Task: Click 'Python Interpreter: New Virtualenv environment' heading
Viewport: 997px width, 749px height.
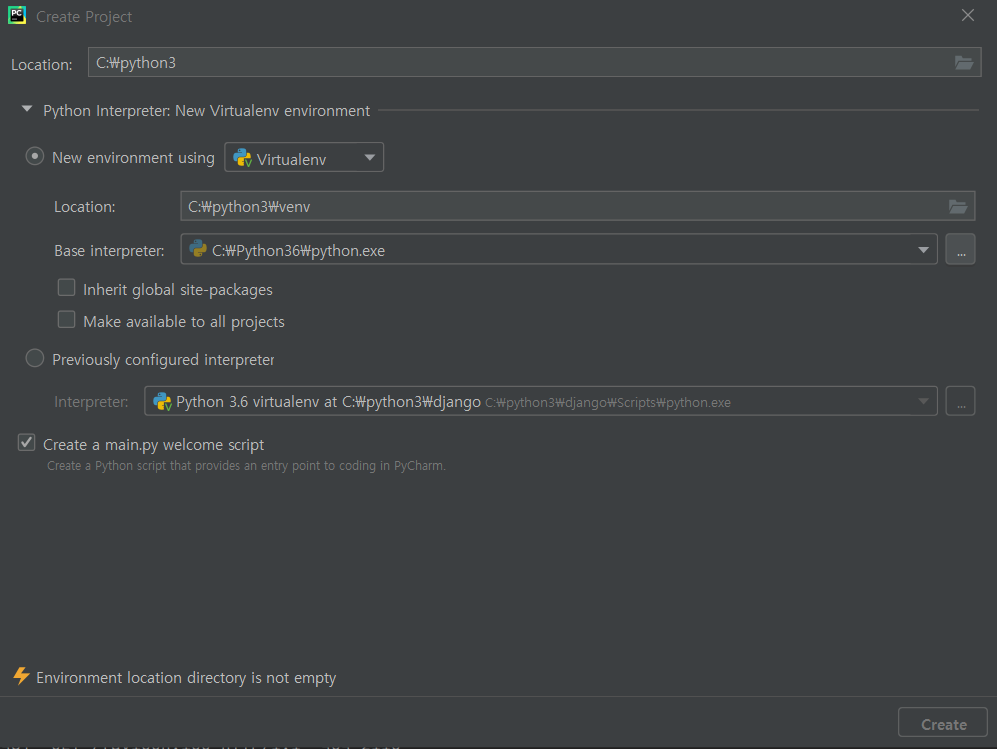Action: pyautogui.click(x=207, y=111)
